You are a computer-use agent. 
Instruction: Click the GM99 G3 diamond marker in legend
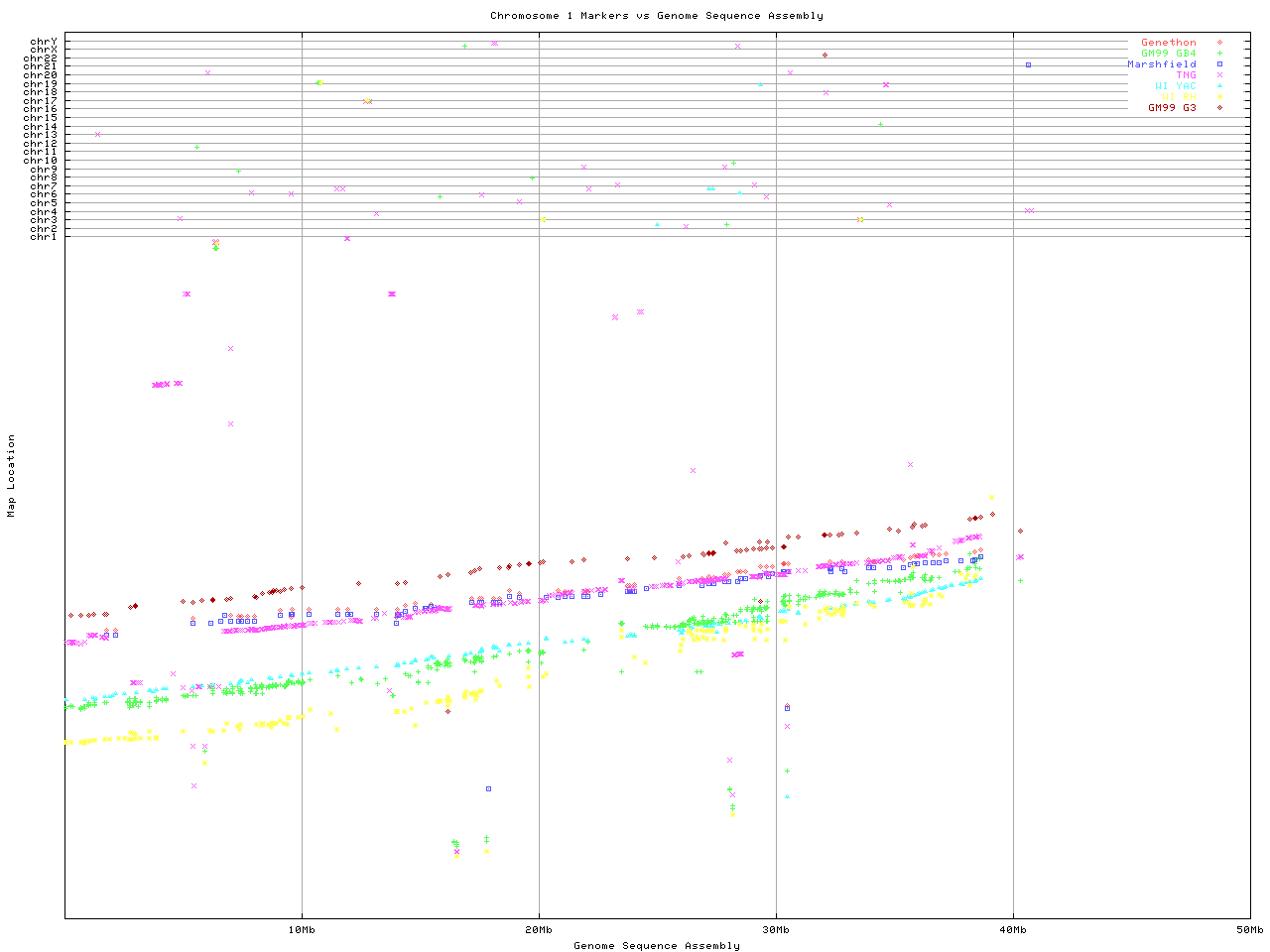(x=1219, y=108)
